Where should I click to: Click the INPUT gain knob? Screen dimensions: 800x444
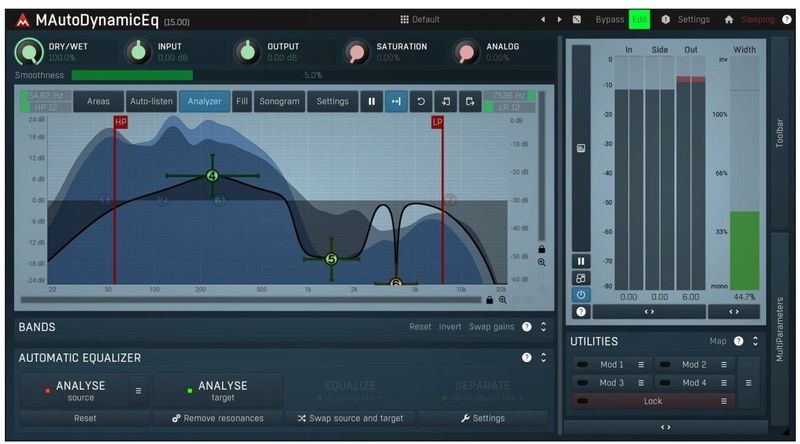pyautogui.click(x=138, y=52)
